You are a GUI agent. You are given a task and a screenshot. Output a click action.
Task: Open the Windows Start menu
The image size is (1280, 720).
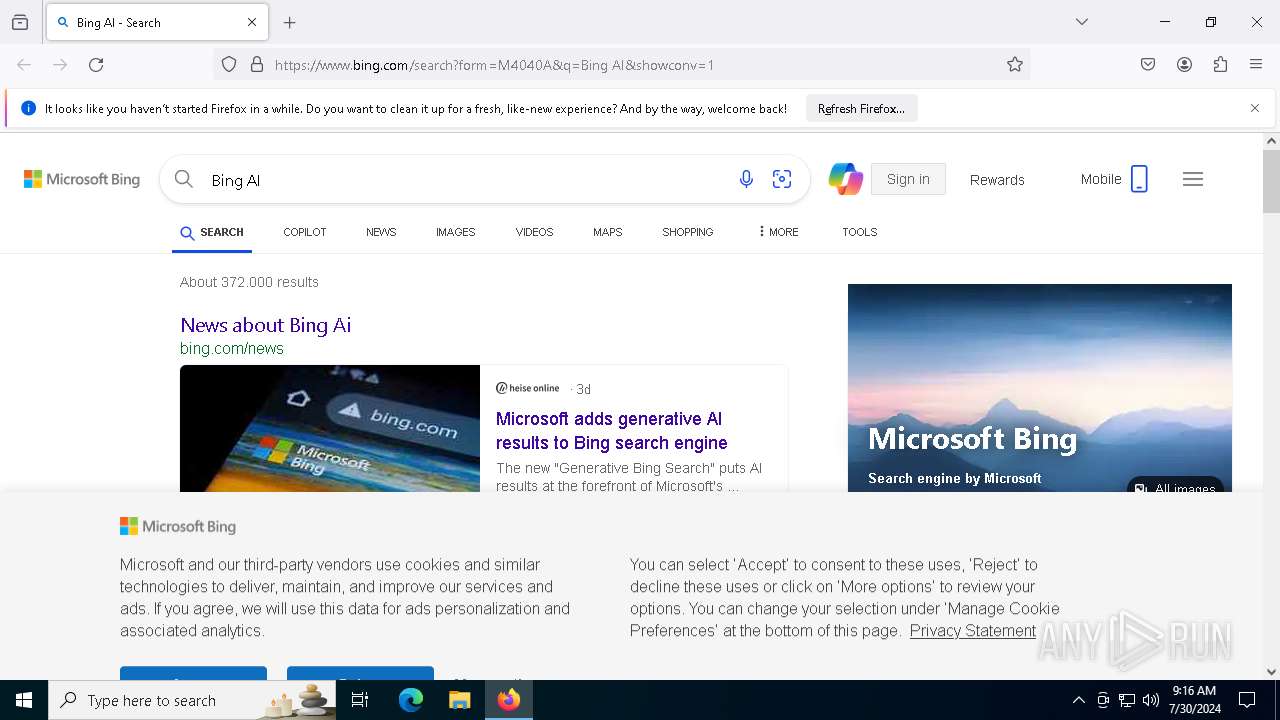(x=24, y=700)
